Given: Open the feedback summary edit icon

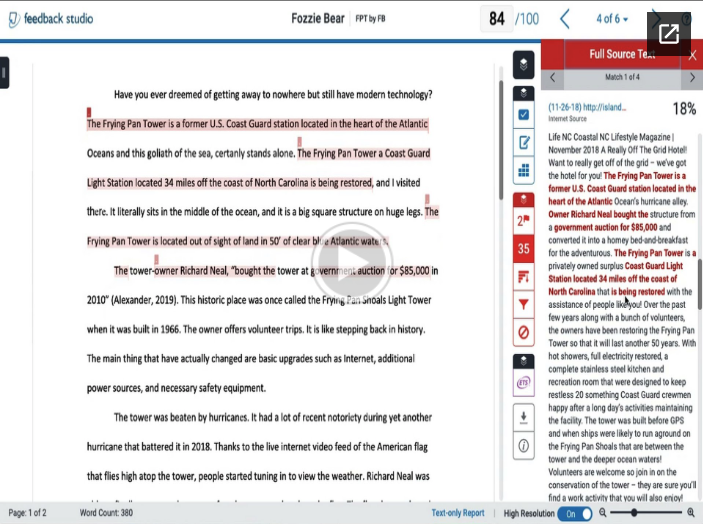Looking at the screenshot, I should 523,143.
